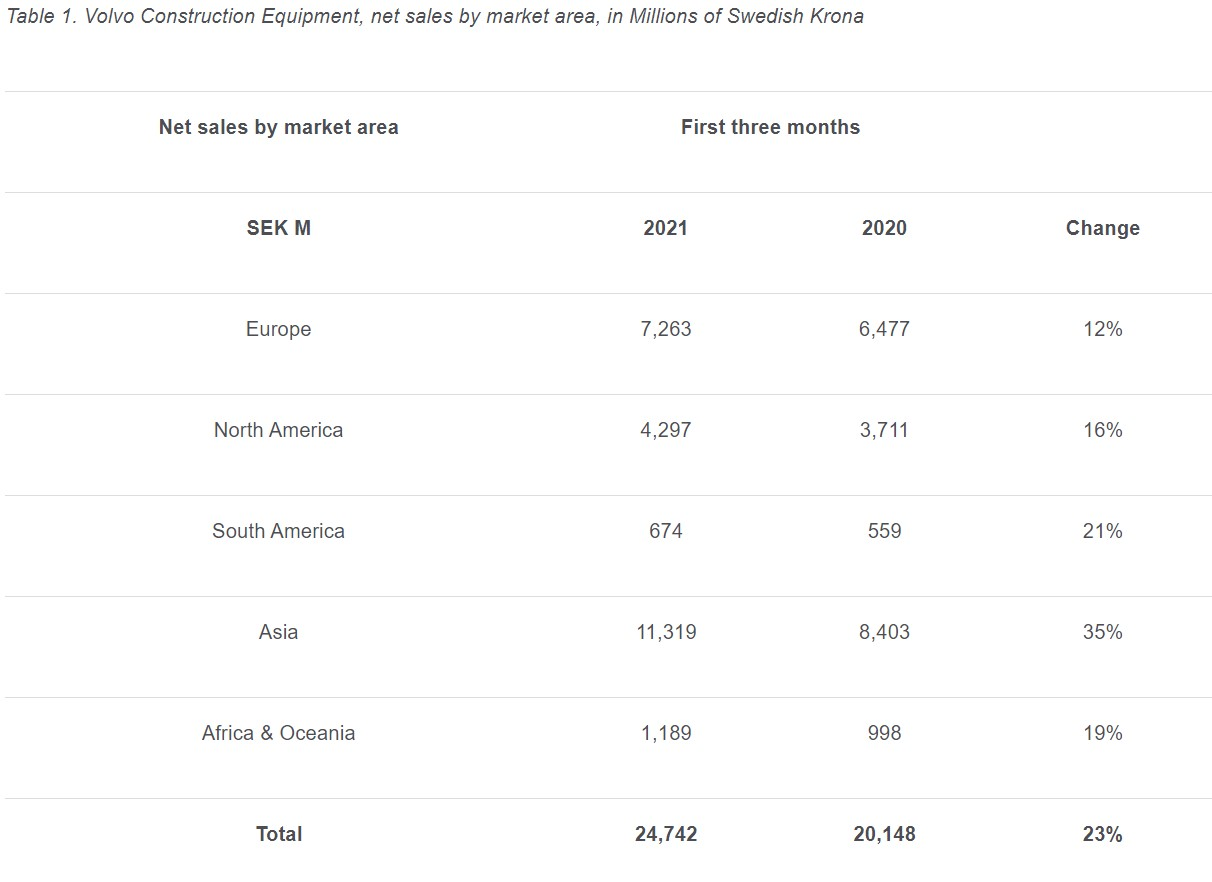Select North America's 2020 value 3,711
Screen dimensions: 1212x882
click(884, 430)
